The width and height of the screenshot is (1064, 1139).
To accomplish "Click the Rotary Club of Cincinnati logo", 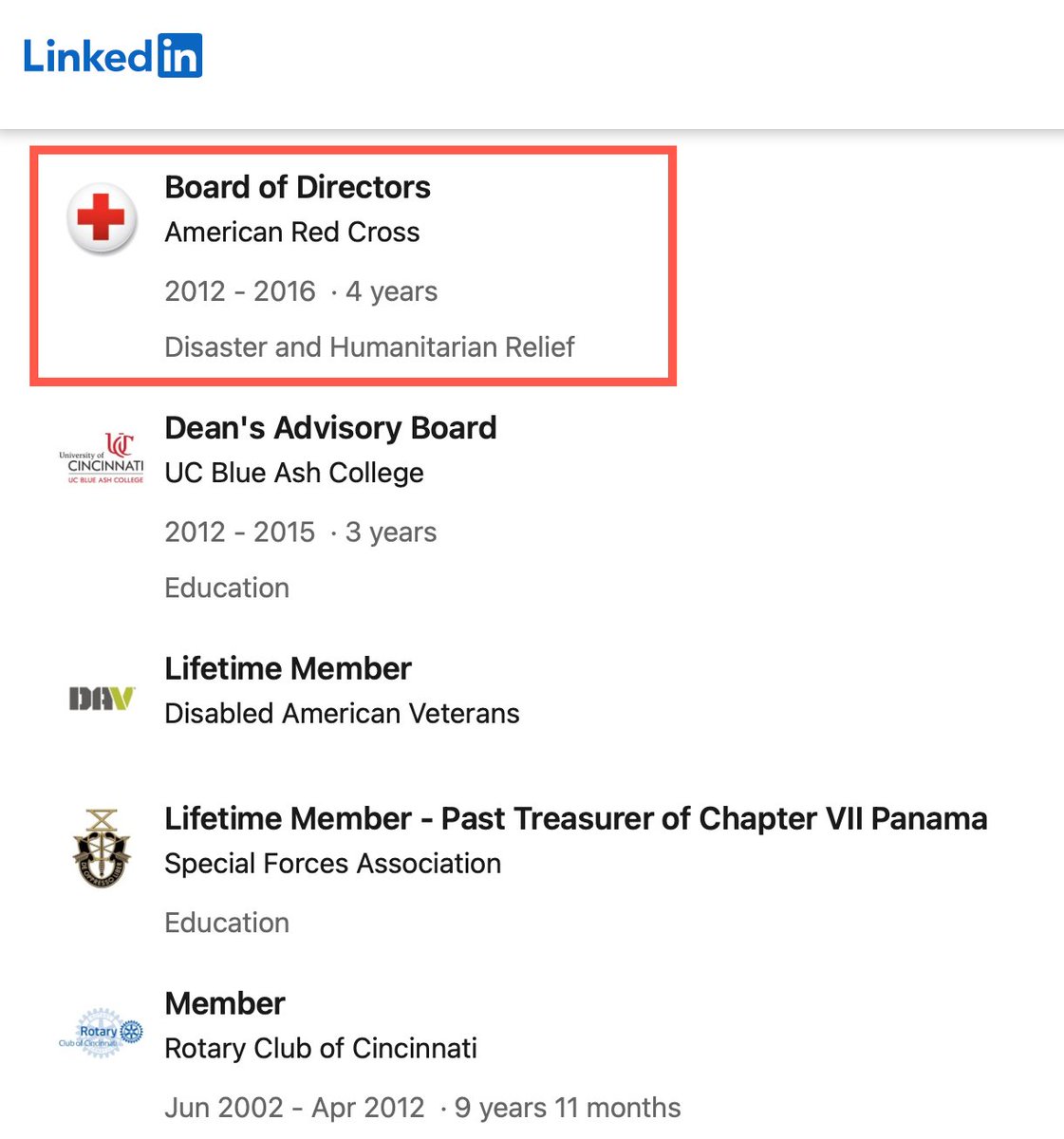I will click(102, 1034).
